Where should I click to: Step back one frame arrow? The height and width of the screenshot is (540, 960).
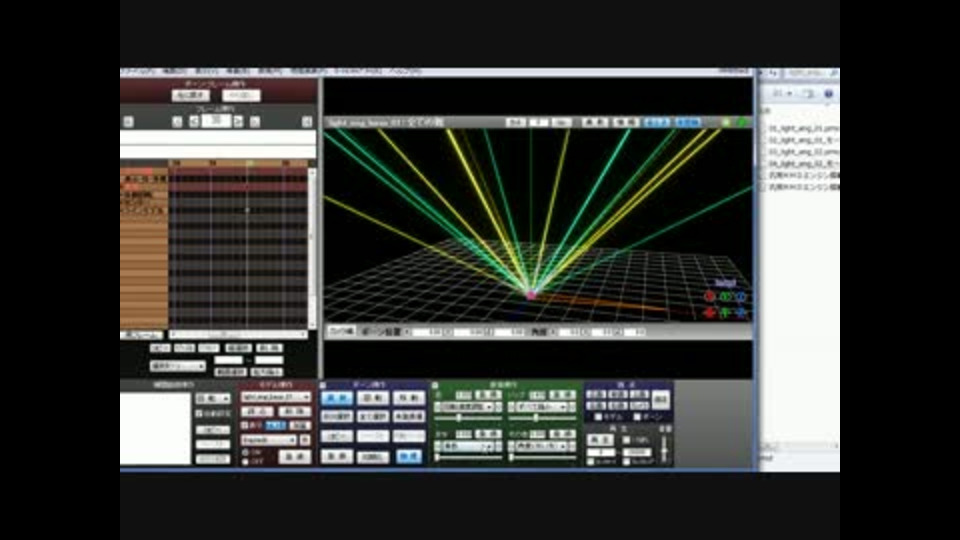pos(194,122)
